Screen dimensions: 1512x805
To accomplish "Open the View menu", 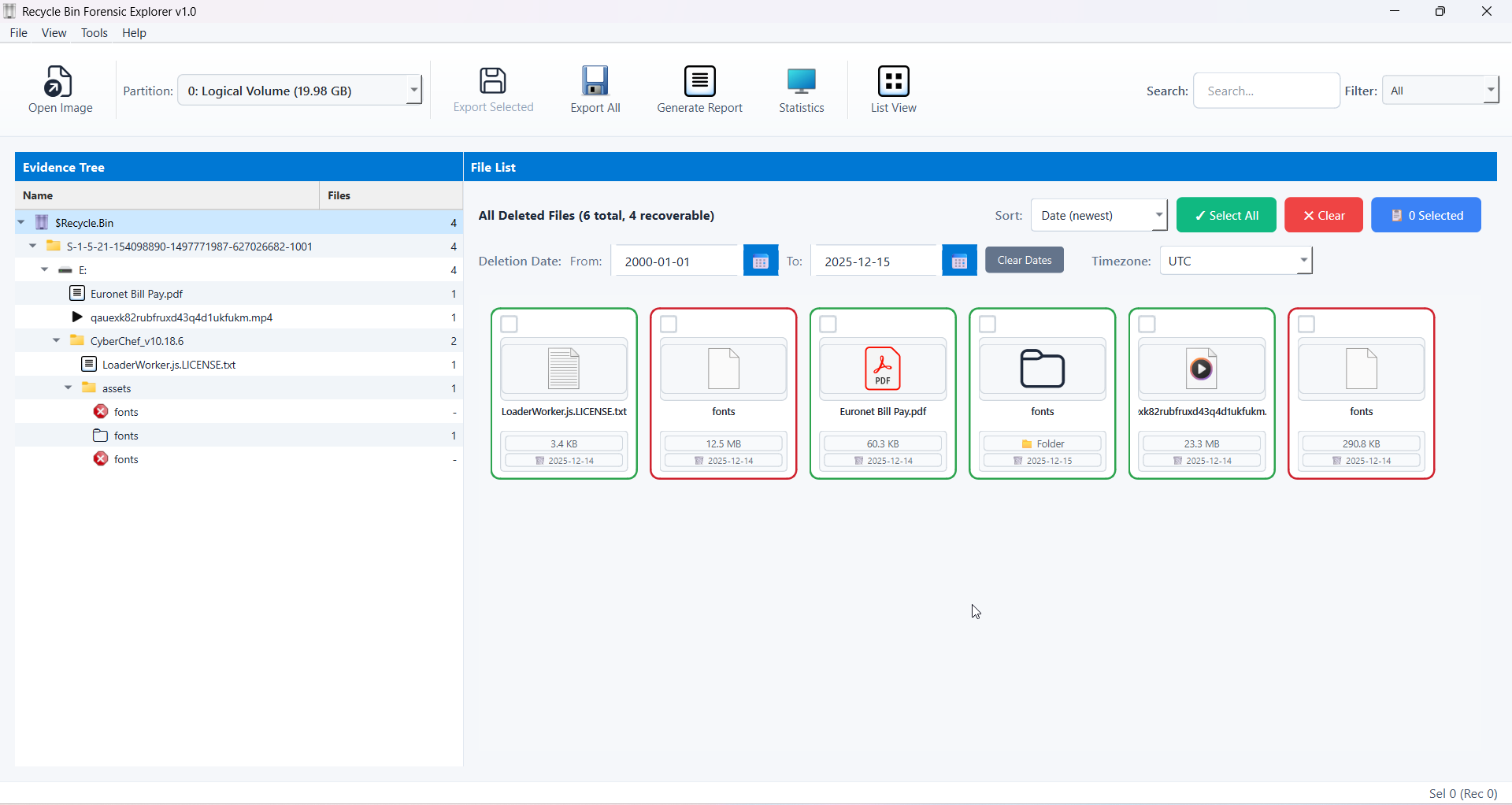I will tap(54, 33).
